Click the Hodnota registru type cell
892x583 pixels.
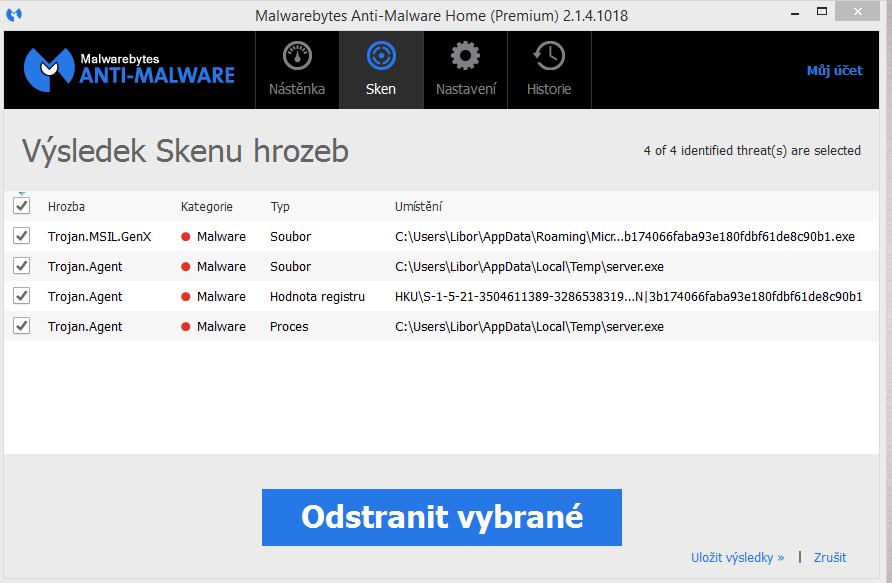coord(317,296)
